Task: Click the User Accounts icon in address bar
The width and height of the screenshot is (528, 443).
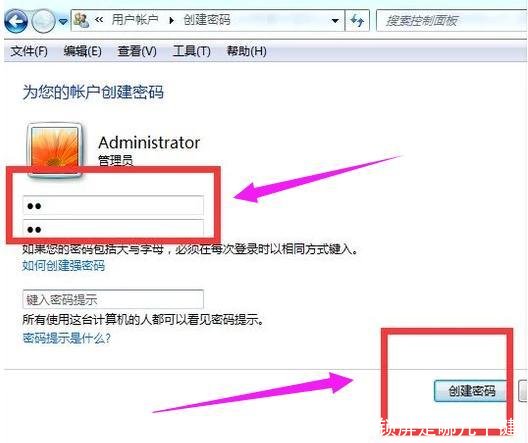Action: [x=81, y=21]
